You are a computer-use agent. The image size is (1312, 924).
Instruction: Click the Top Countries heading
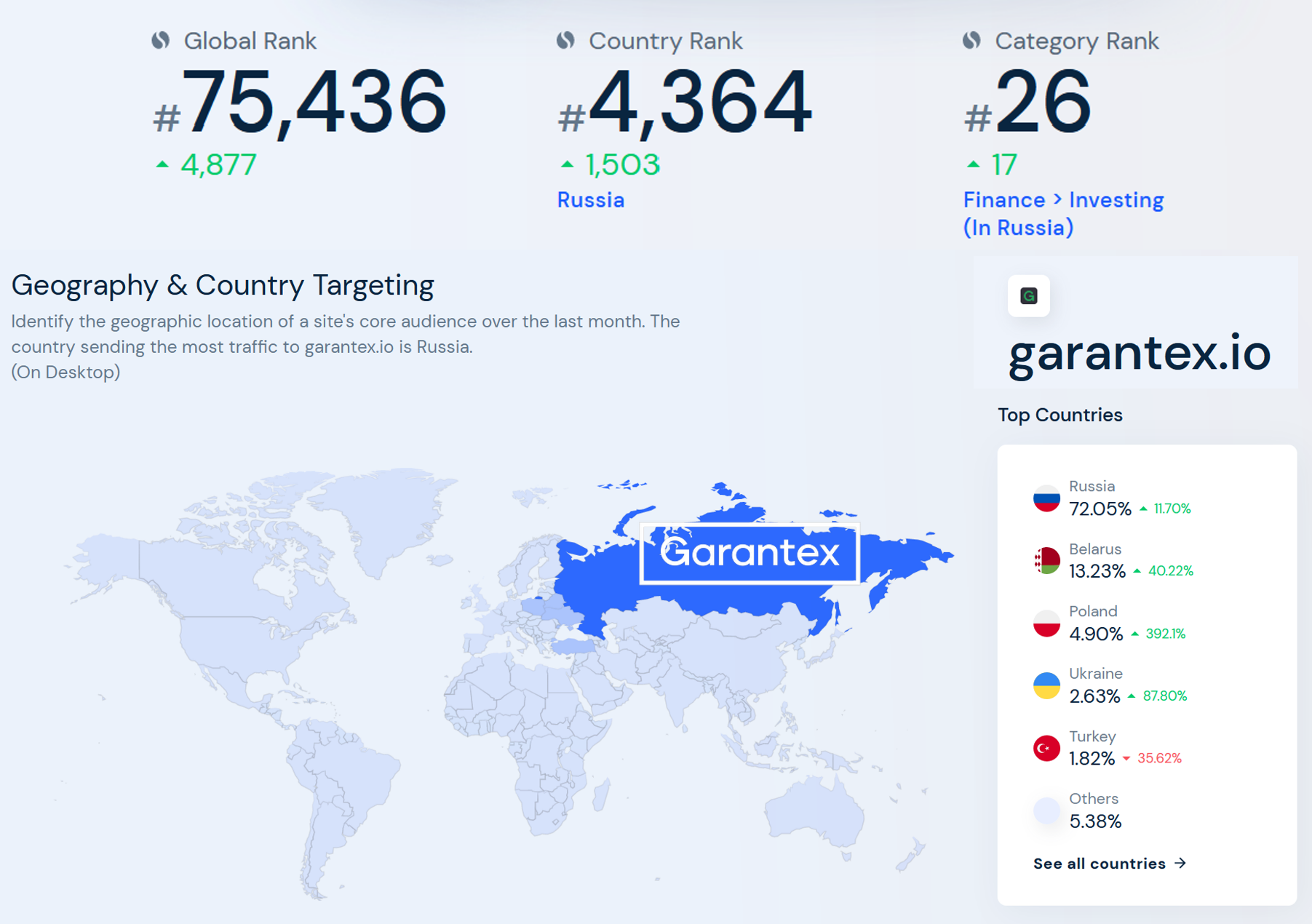tap(1059, 415)
